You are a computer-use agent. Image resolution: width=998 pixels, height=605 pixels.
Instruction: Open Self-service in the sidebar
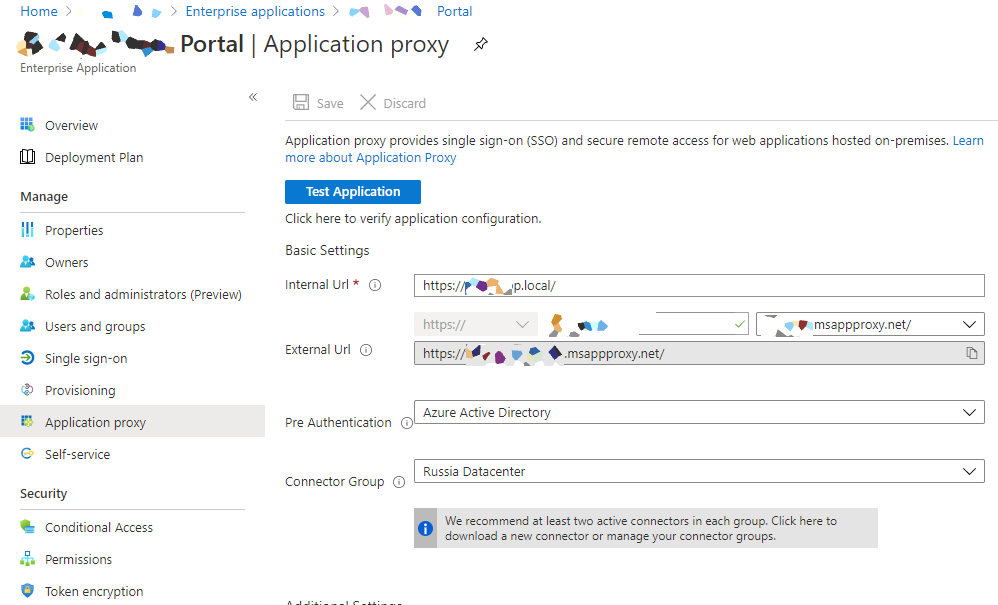tap(78, 454)
